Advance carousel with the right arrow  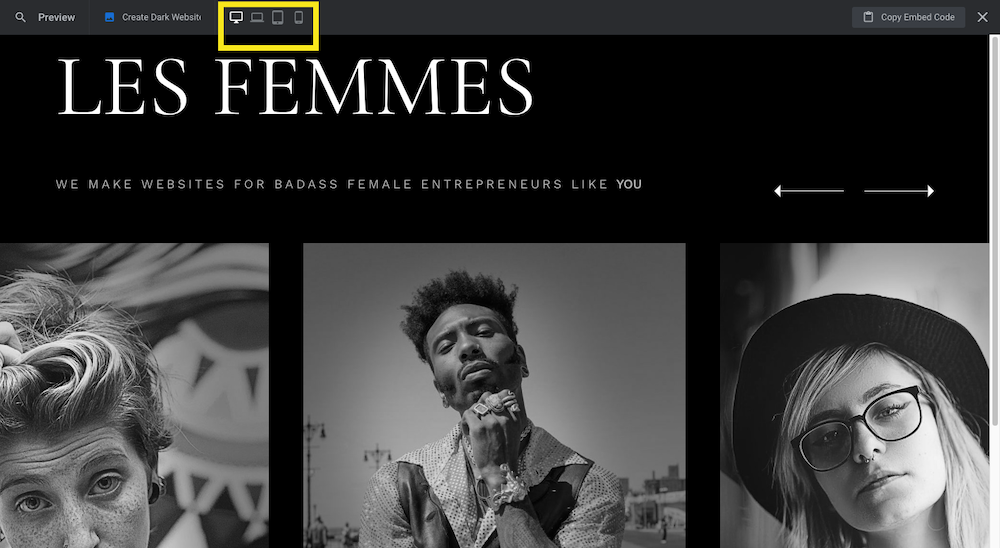point(899,191)
